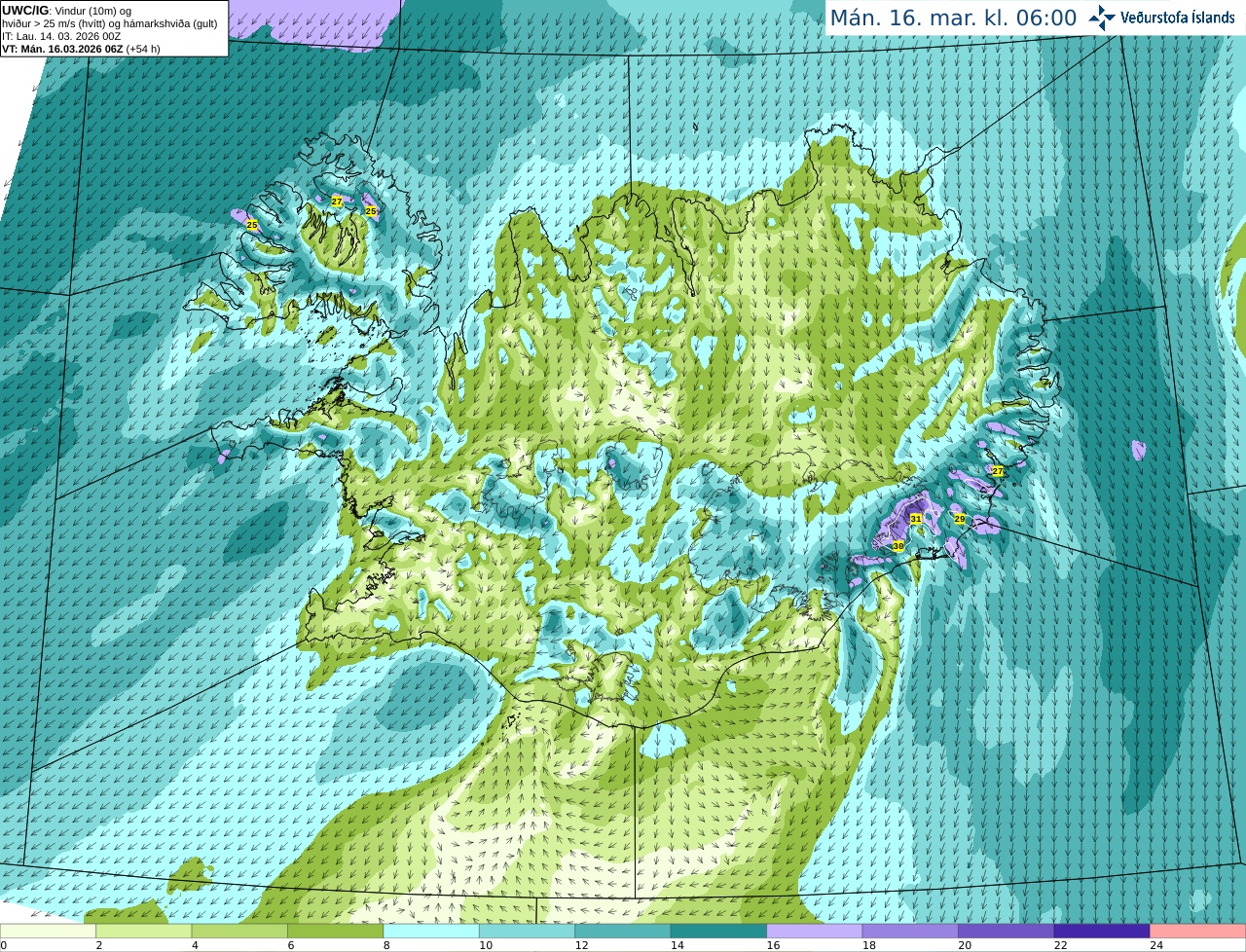
Task: Click the yellow gust label 30
Action: [898, 547]
